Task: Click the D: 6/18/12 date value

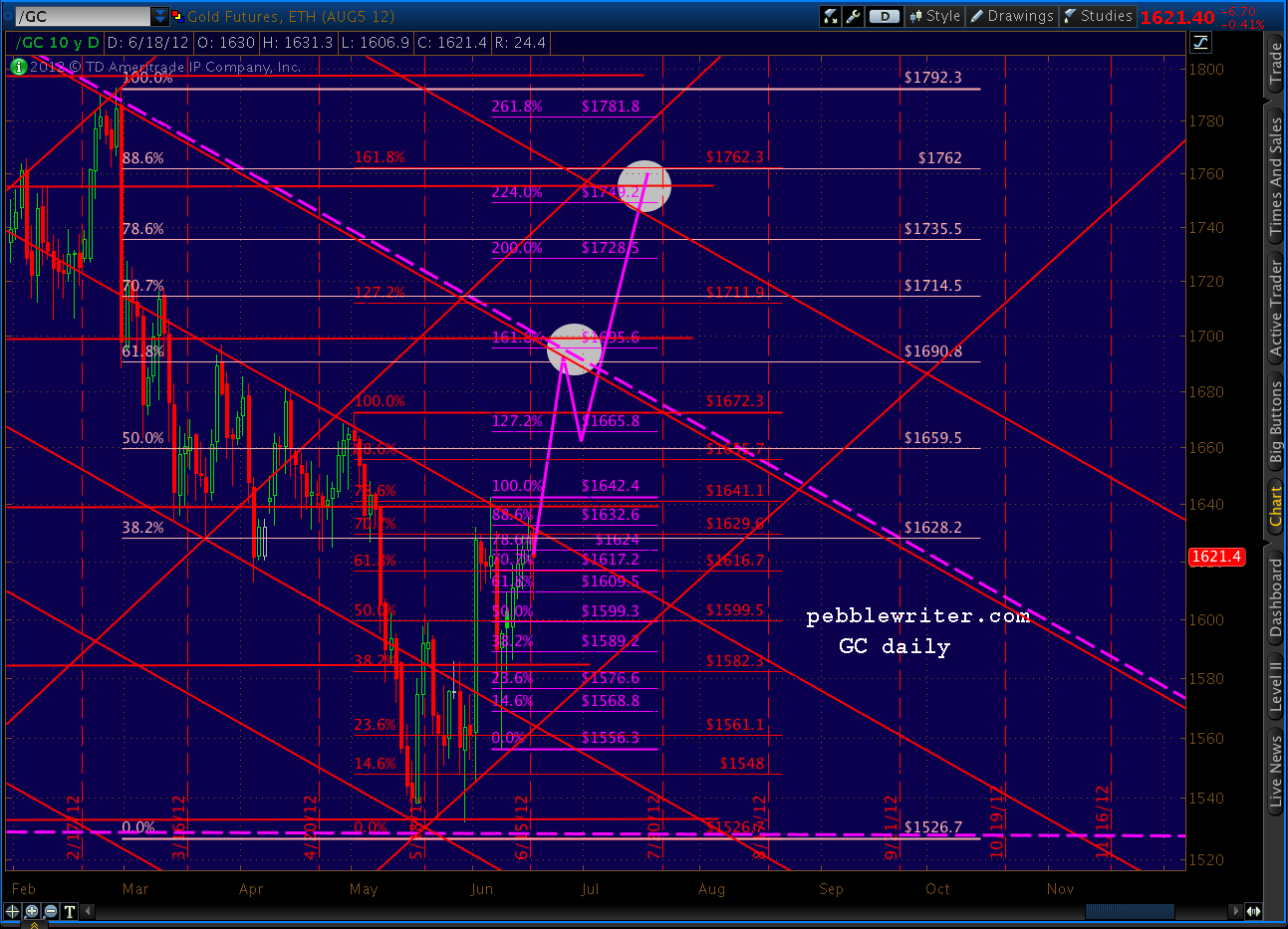Action: click(x=150, y=43)
